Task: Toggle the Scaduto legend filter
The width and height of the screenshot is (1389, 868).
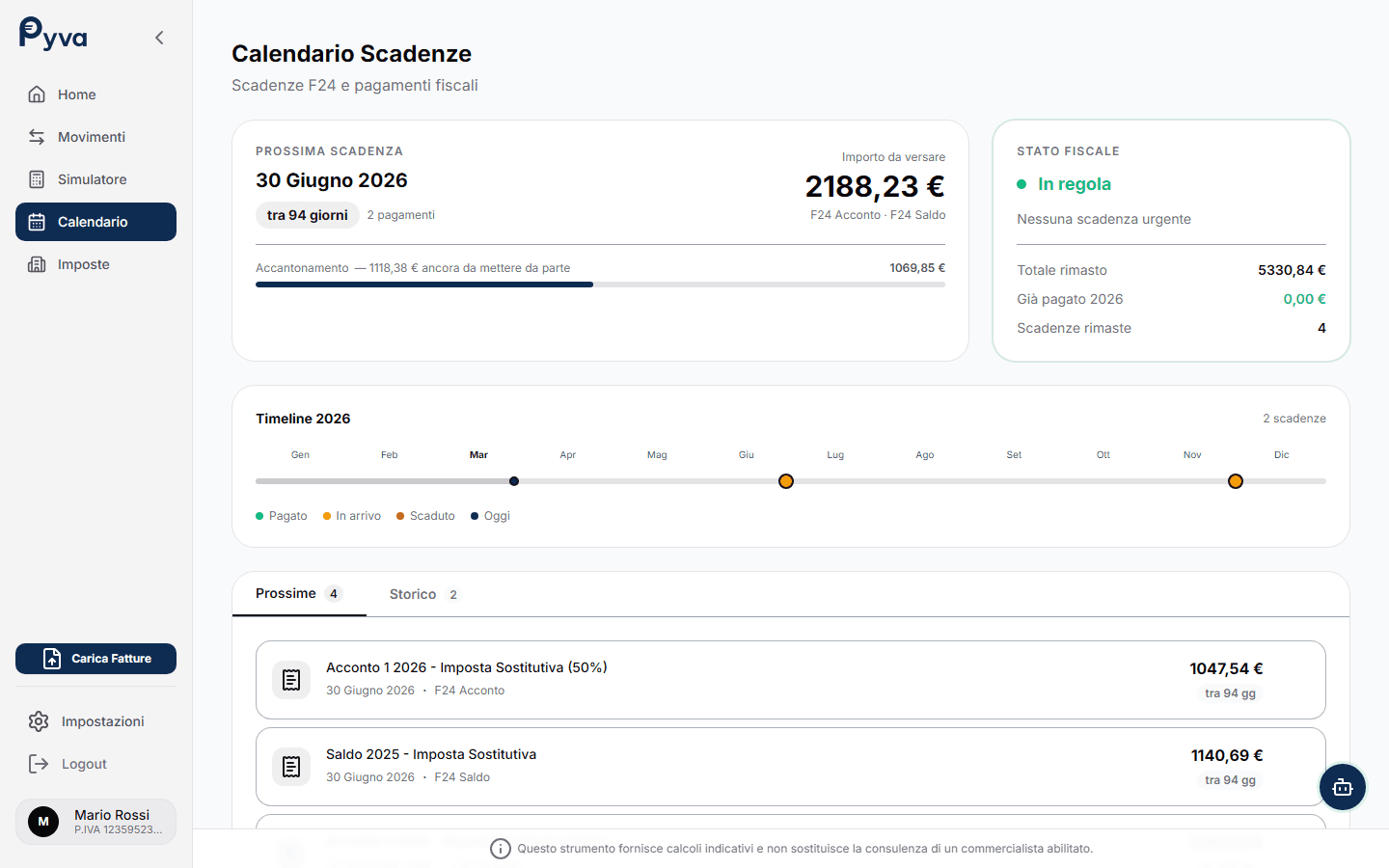Action: coord(424,515)
